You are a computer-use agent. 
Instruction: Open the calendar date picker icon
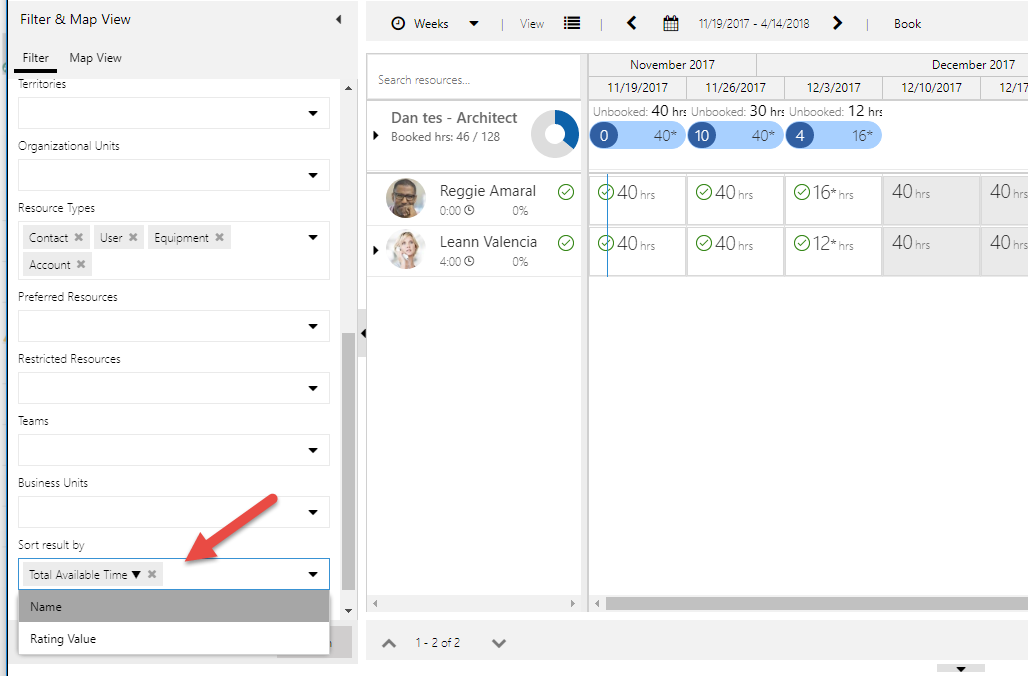pos(671,23)
